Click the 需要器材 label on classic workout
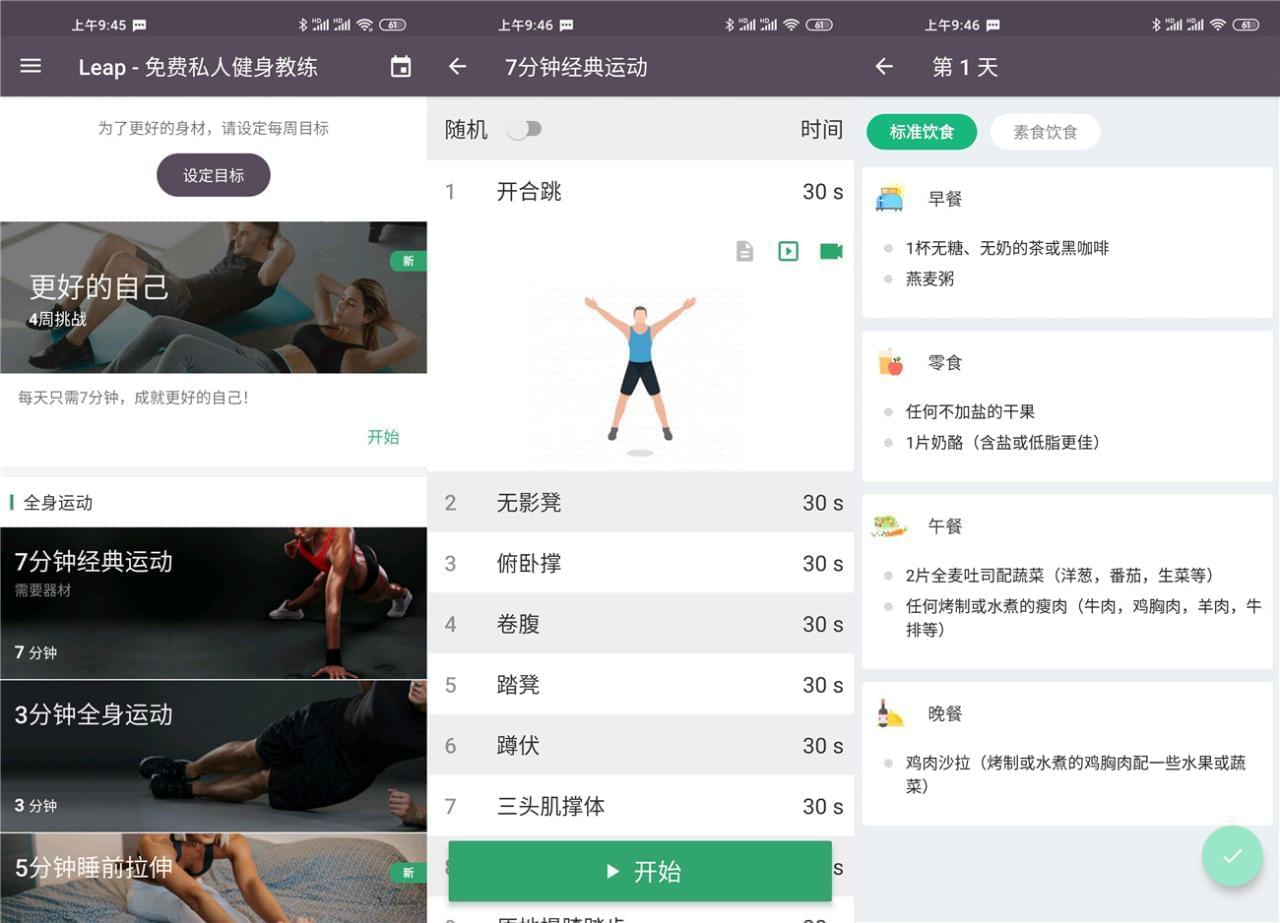 (x=43, y=590)
